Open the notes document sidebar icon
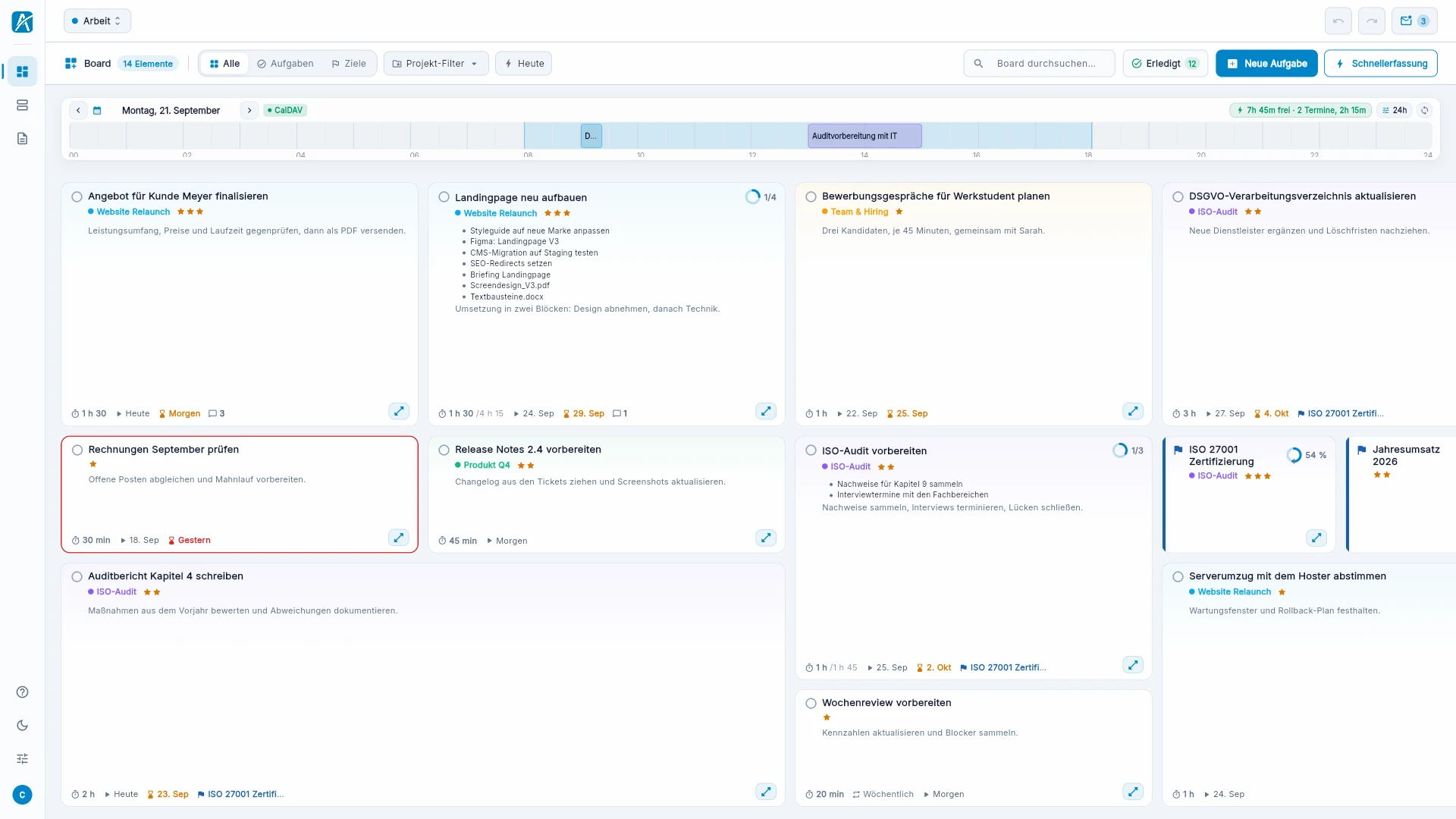This screenshot has width=1456, height=819. 22,138
